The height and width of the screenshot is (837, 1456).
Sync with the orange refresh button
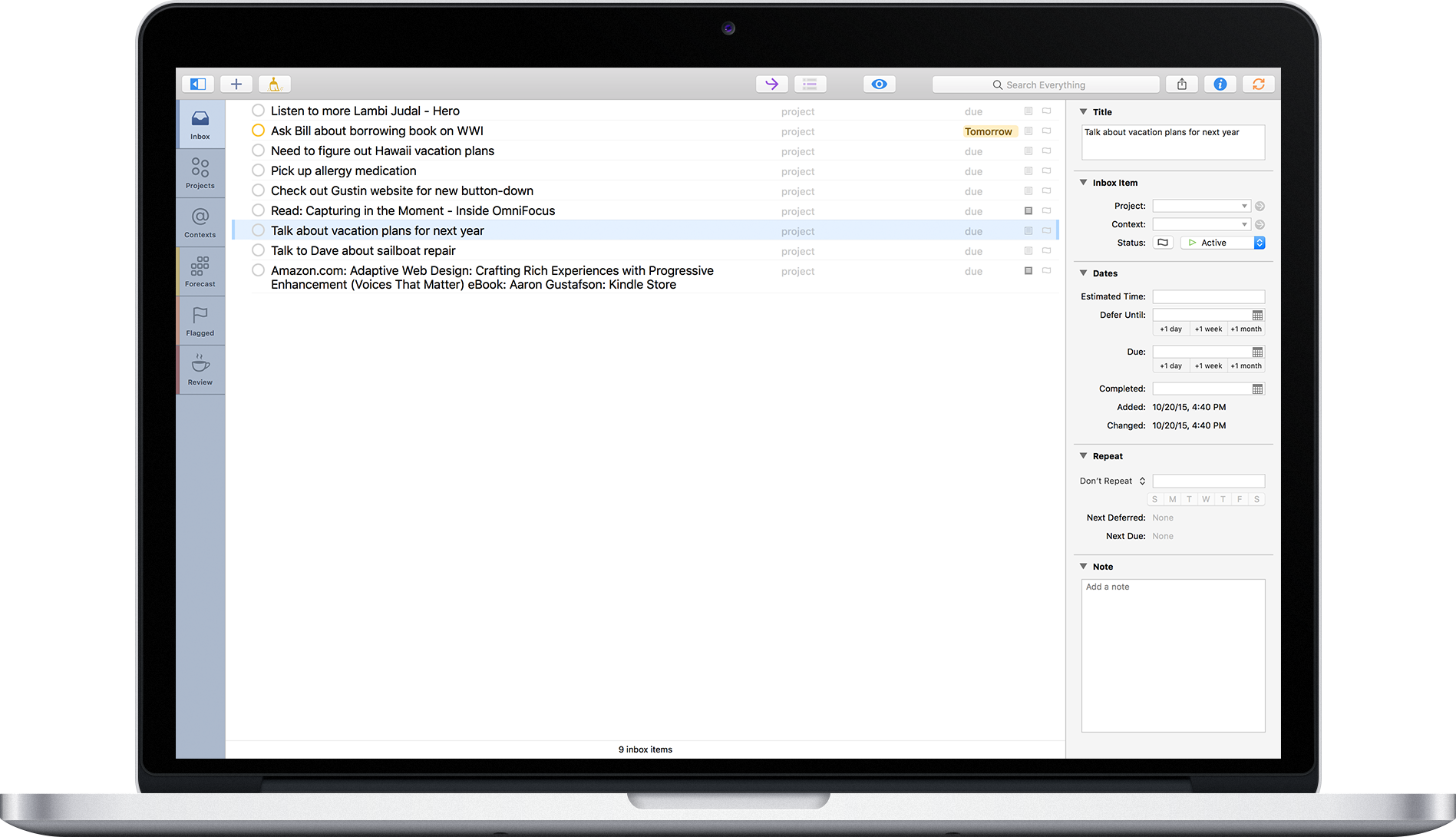1259,84
